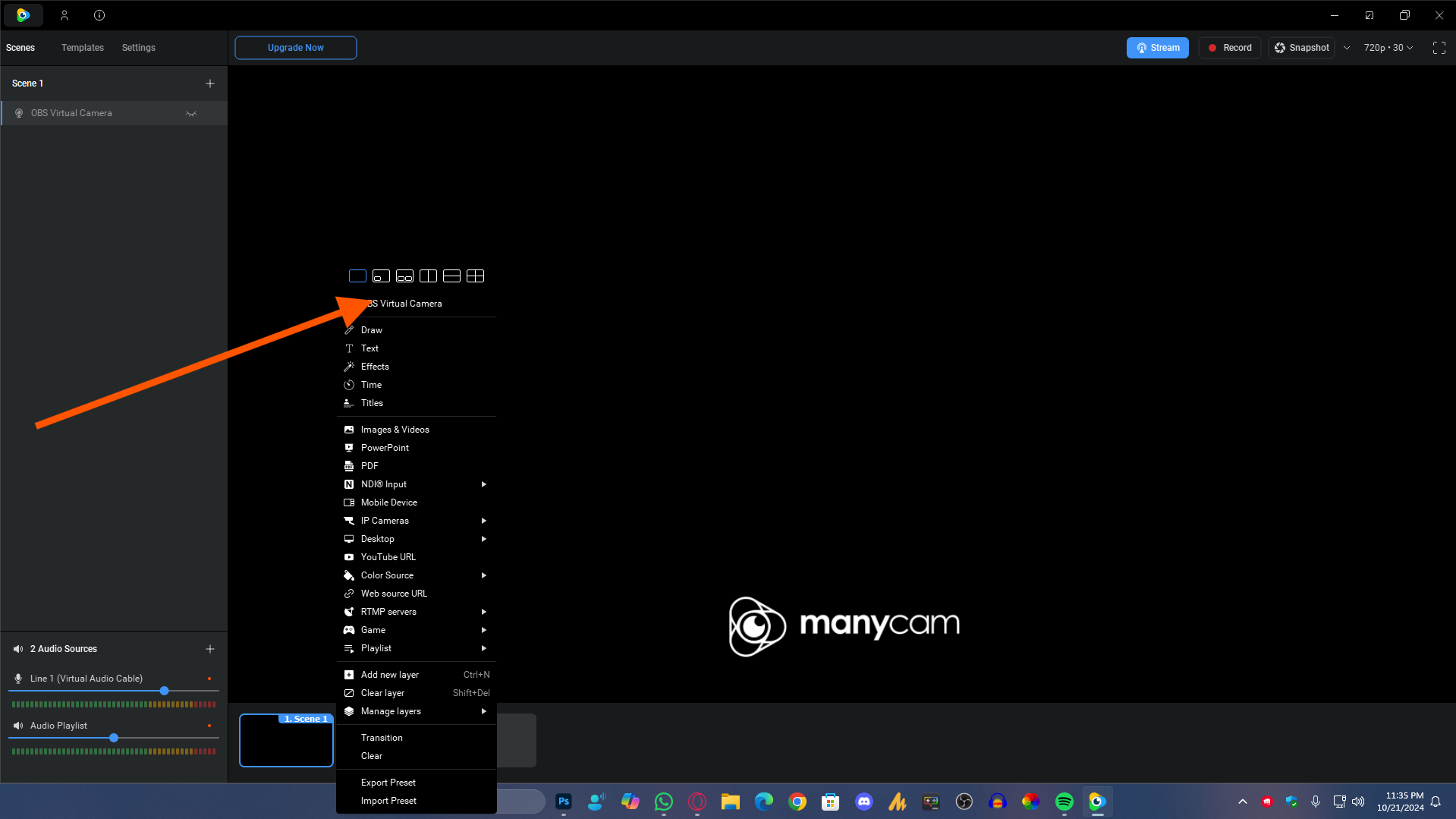Choose the top-bottom split layout icon

pyautogui.click(x=451, y=276)
